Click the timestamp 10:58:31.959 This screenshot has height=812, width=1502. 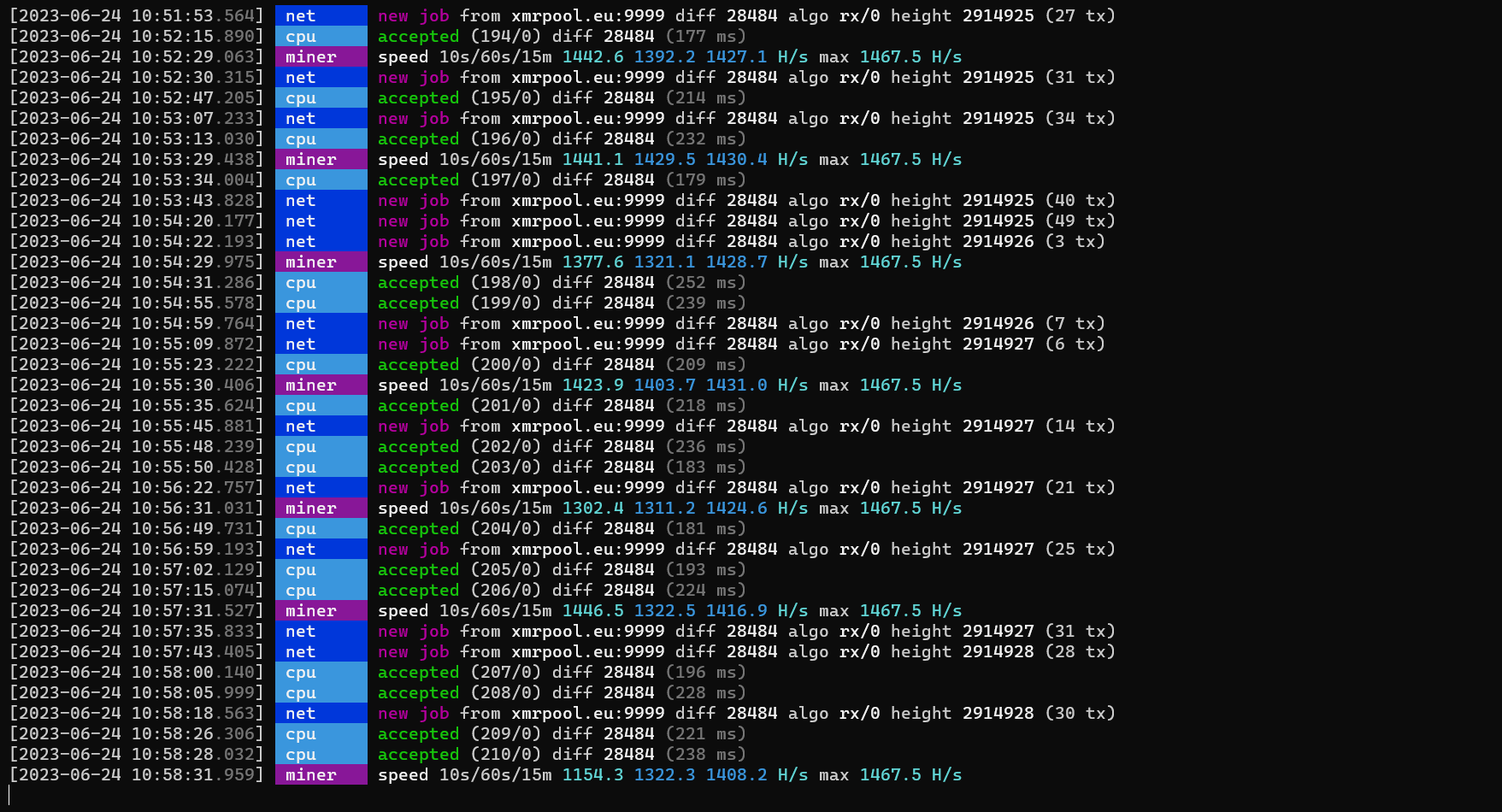point(137,774)
